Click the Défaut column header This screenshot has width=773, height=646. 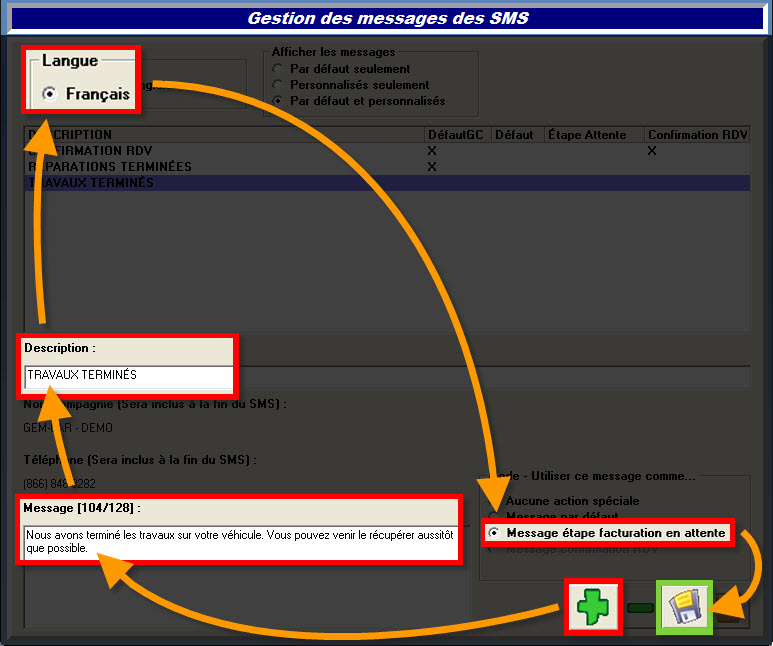pos(514,135)
